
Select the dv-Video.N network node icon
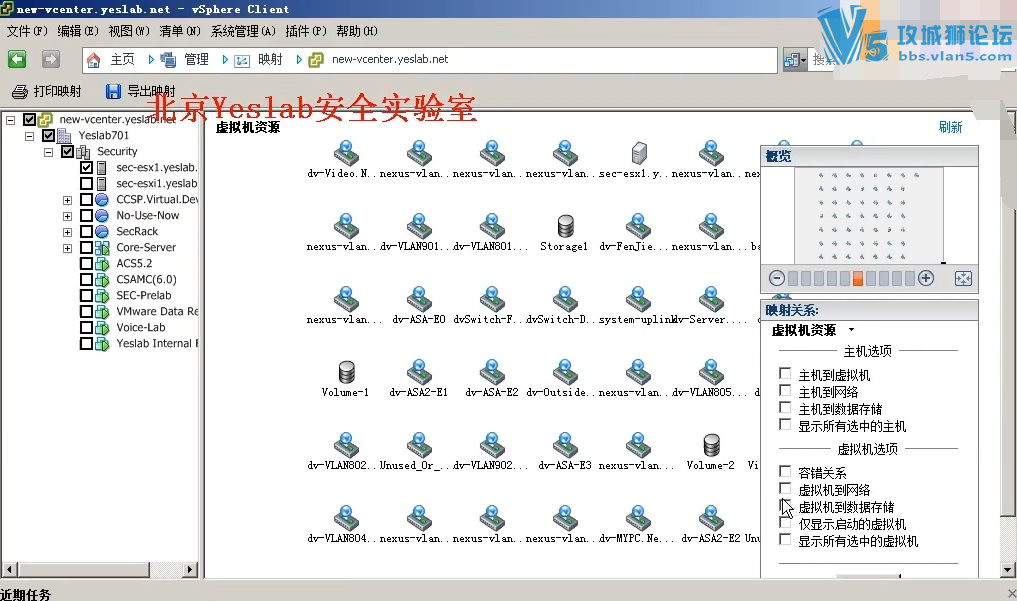(x=346, y=153)
